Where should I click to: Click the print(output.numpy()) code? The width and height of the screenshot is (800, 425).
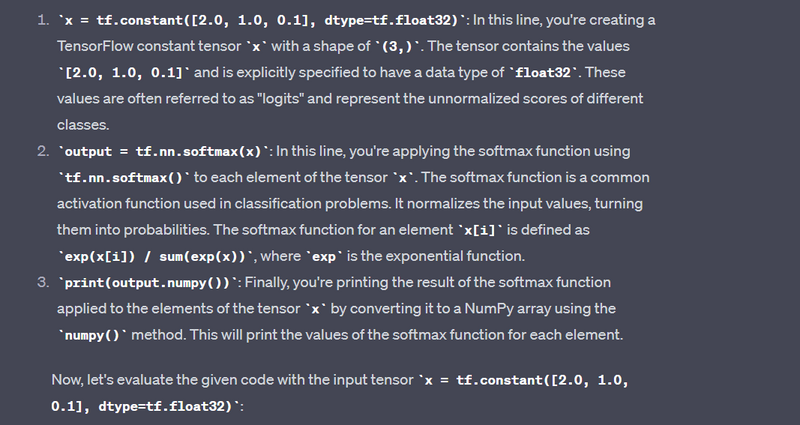150,282
